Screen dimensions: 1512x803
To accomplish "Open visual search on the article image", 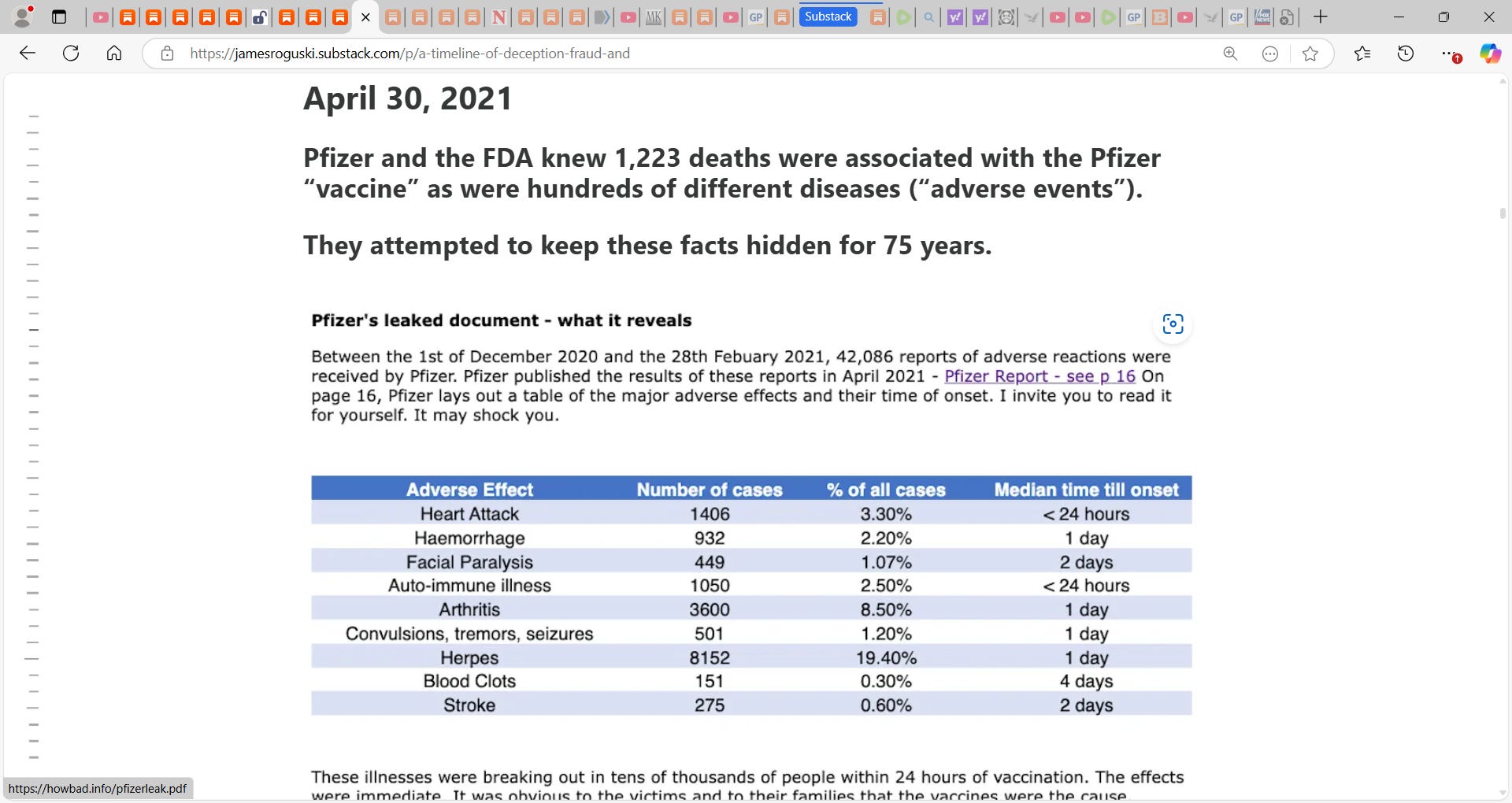I will [x=1173, y=324].
